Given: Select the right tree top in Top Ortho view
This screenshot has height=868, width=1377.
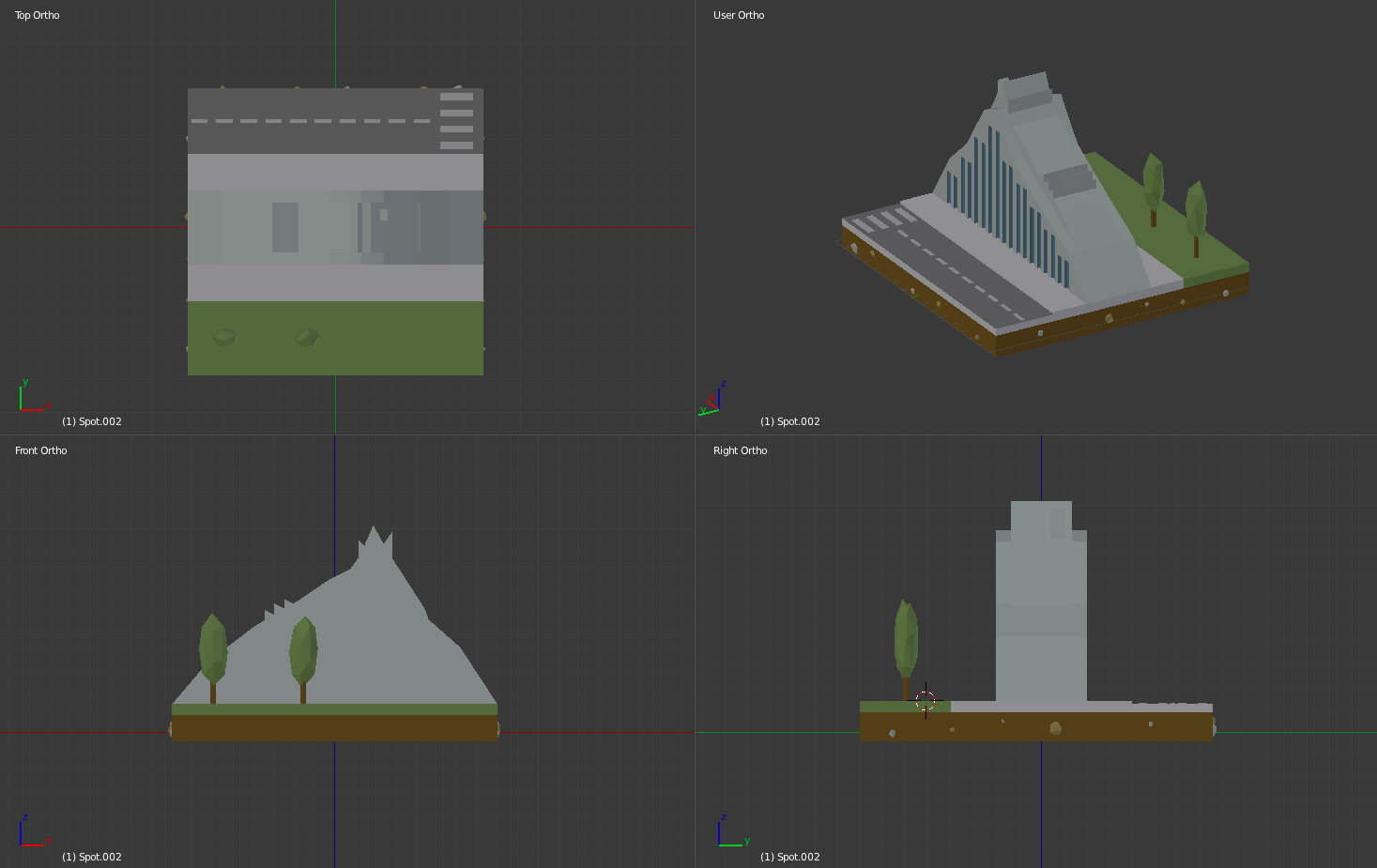Looking at the screenshot, I should pyautogui.click(x=307, y=337).
